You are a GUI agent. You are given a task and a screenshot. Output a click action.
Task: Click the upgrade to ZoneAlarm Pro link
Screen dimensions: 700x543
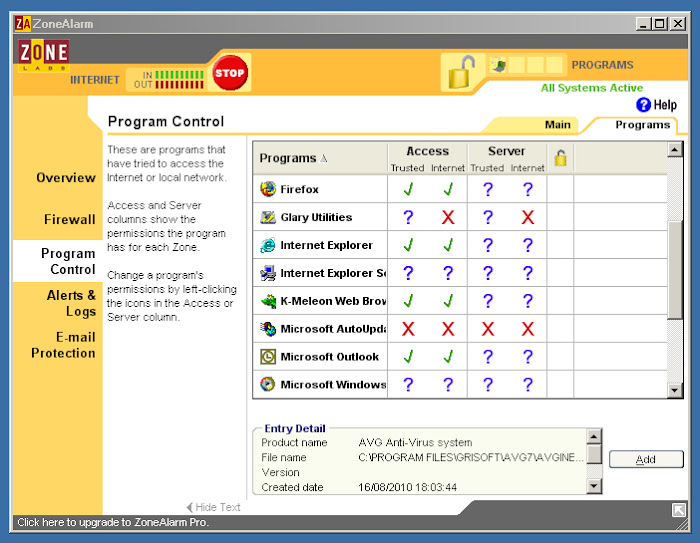(113, 522)
